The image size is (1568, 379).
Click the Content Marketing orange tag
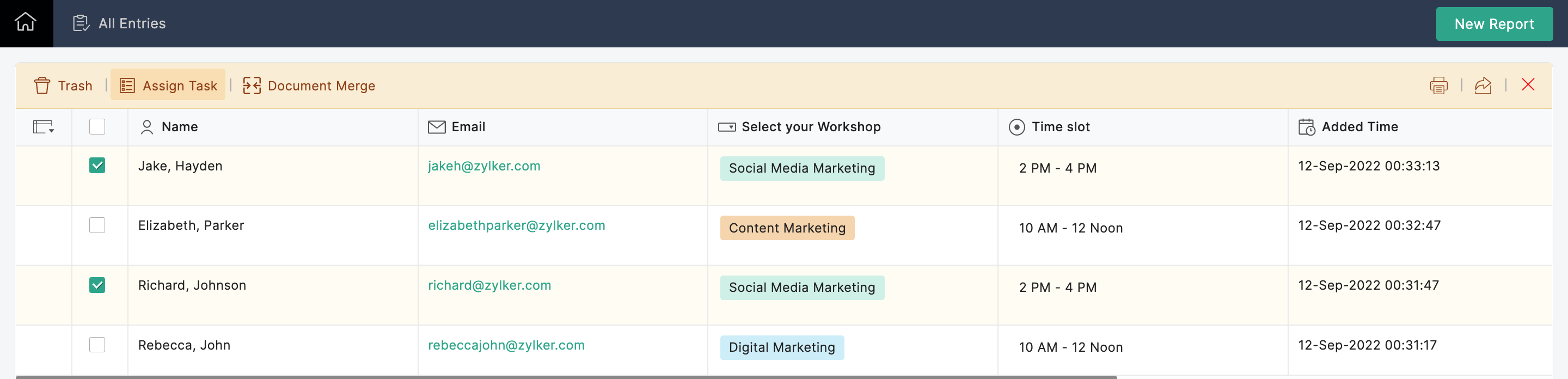(787, 228)
